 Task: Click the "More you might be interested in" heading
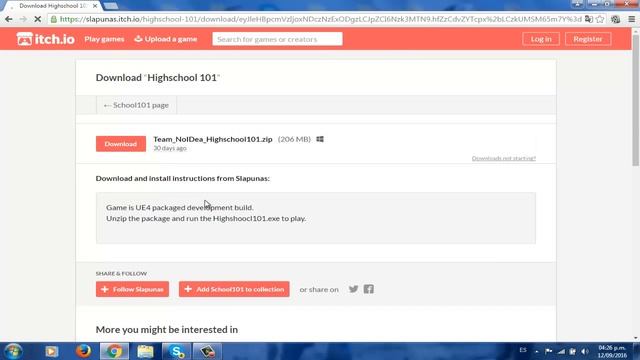167,329
